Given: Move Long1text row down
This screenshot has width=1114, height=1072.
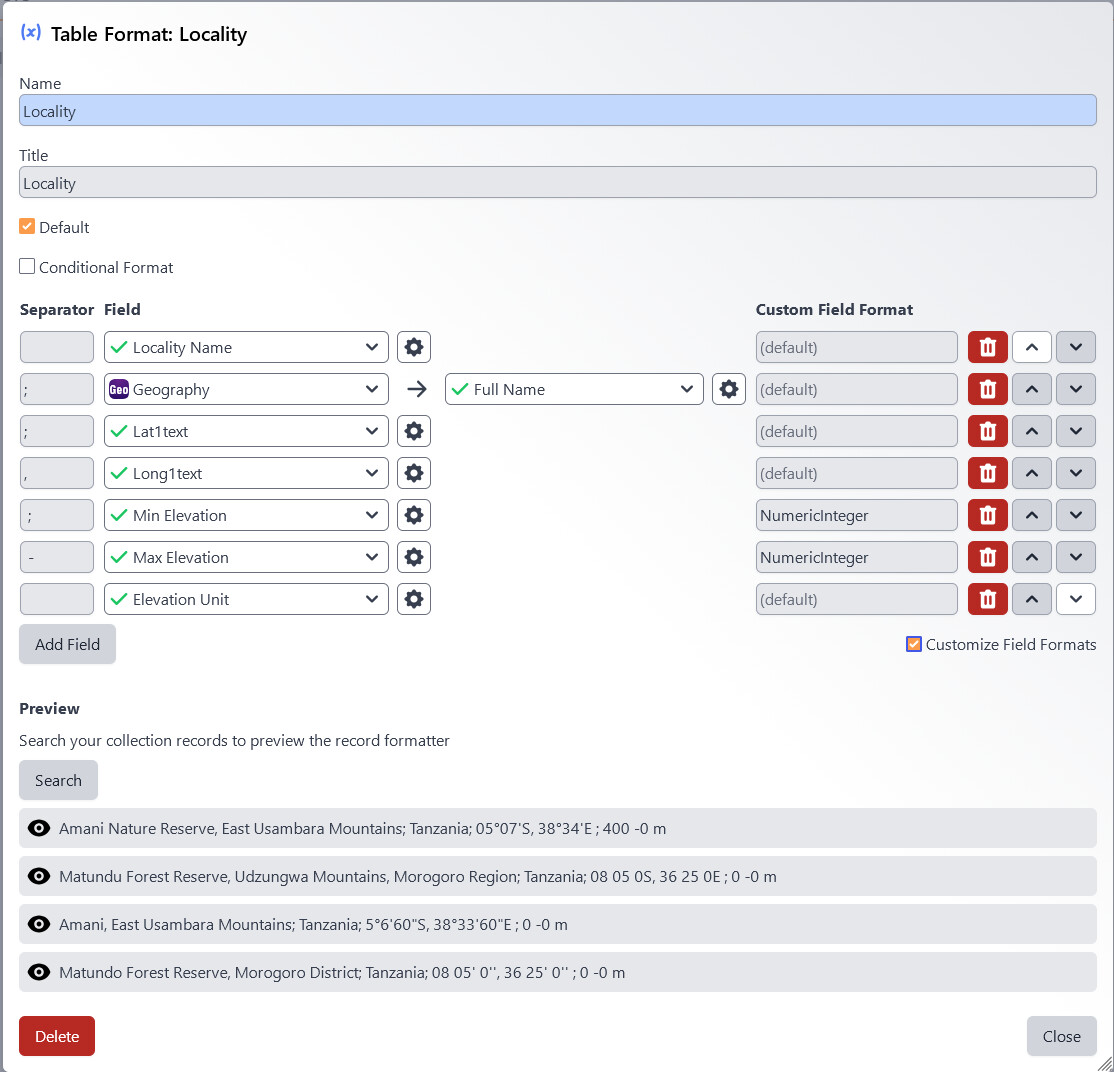Looking at the screenshot, I should coord(1076,473).
